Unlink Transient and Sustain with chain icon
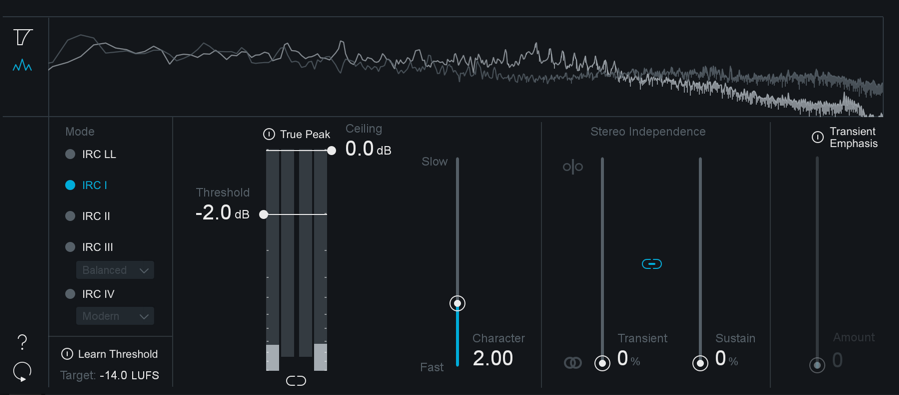Image resolution: width=899 pixels, height=395 pixels. [652, 264]
